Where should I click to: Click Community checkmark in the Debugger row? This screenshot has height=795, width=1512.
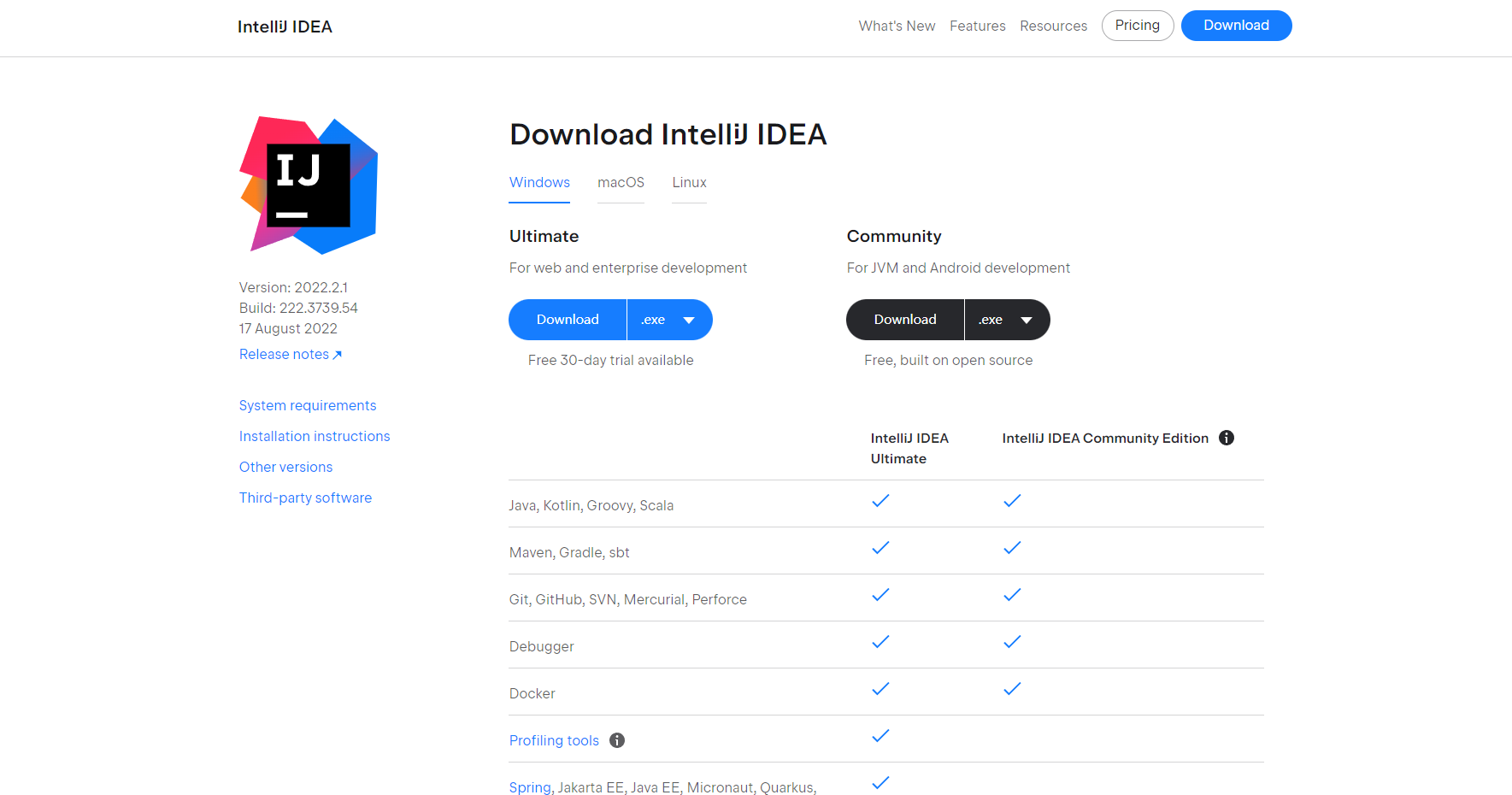(1012, 642)
